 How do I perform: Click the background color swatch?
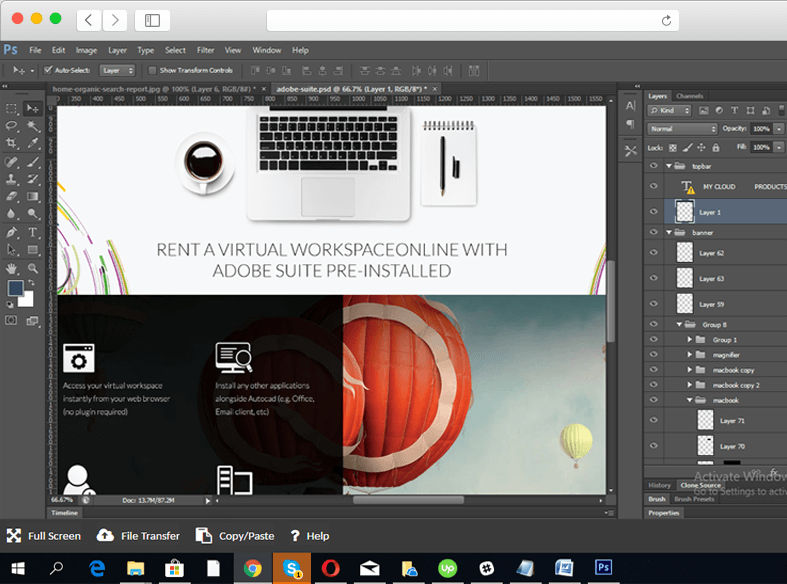pyautogui.click(x=27, y=300)
